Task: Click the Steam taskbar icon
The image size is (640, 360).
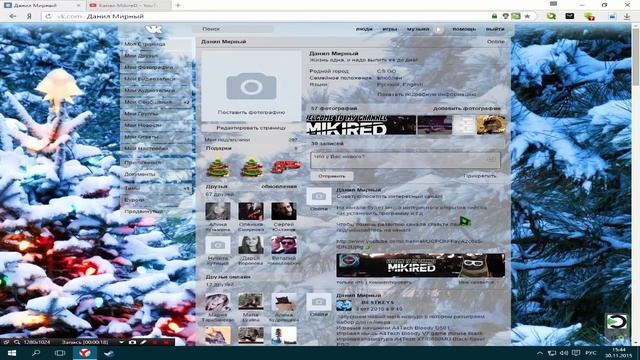Action: pos(109,353)
